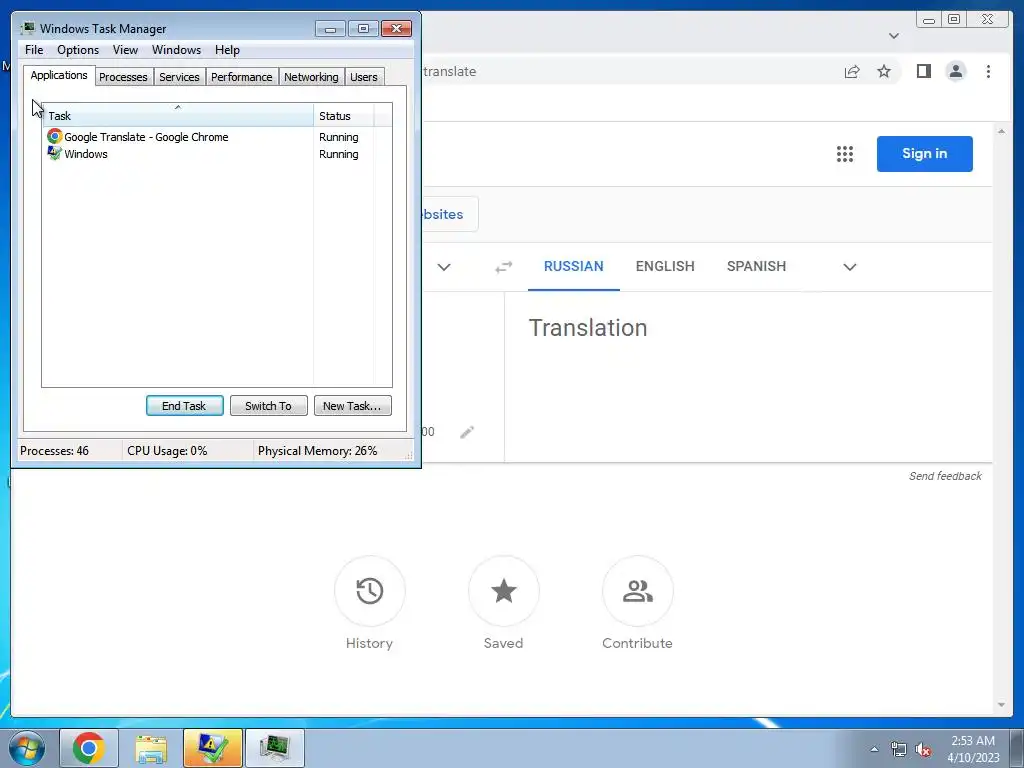Image resolution: width=1024 pixels, height=768 pixels.
Task: Click the Running status of Google Chrome task
Action: pos(338,137)
